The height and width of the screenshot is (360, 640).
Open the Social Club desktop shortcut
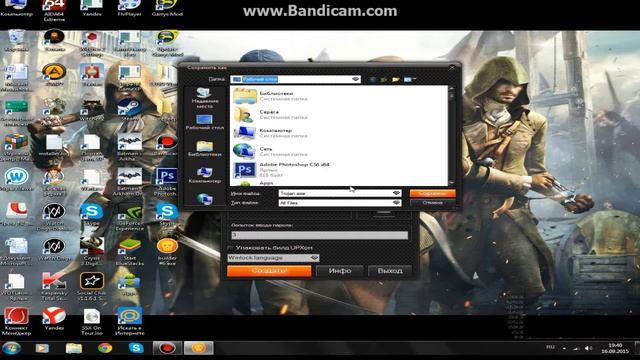[x=91, y=287]
